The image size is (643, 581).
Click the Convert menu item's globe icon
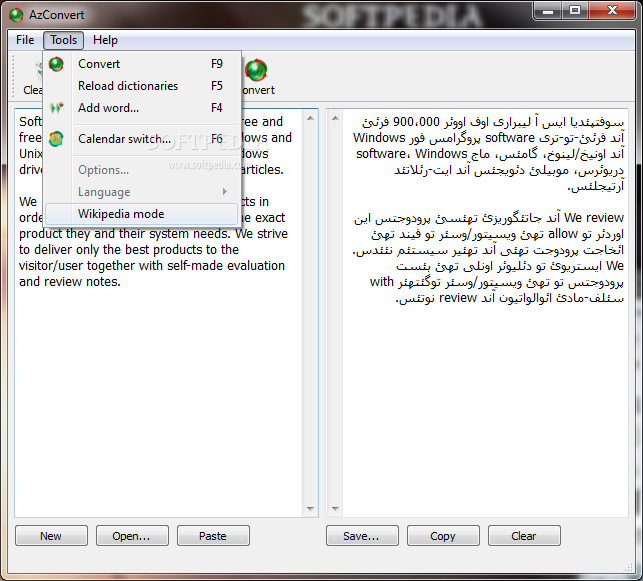pyautogui.click(x=56, y=64)
